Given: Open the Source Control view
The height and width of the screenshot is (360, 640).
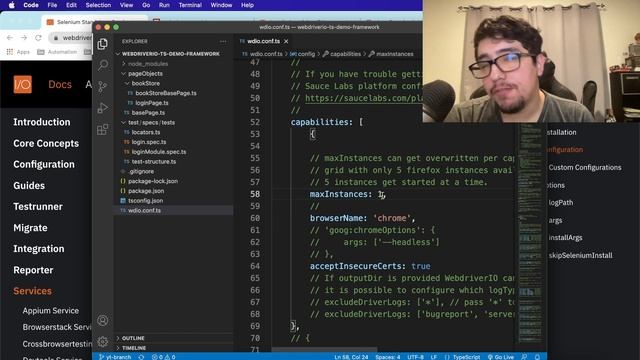Looking at the screenshot, I should (102, 87).
